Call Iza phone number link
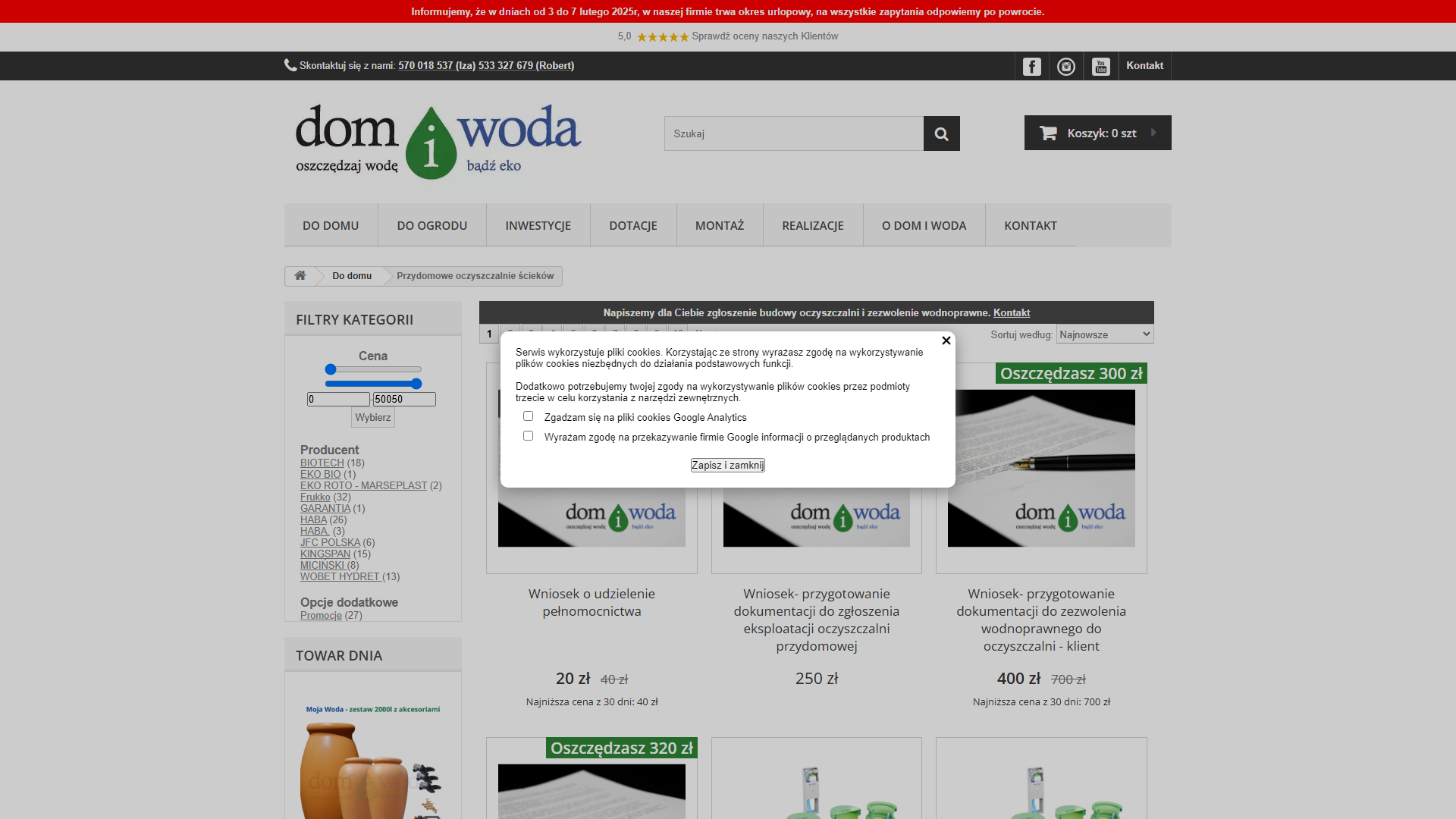Viewport: 1456px width, 819px height. (437, 66)
